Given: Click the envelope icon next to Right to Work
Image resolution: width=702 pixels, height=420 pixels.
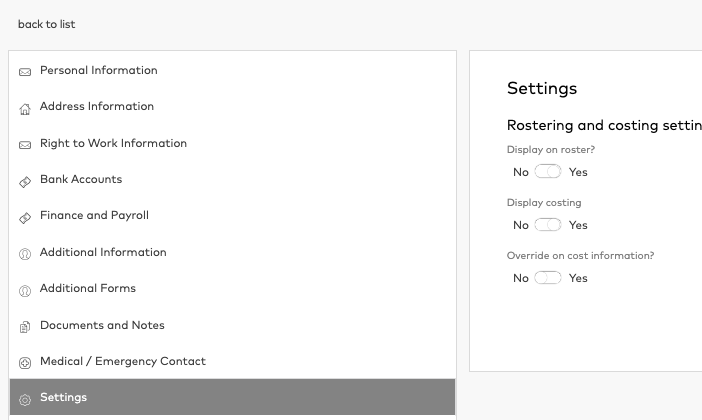Looking at the screenshot, I should pos(25,145).
